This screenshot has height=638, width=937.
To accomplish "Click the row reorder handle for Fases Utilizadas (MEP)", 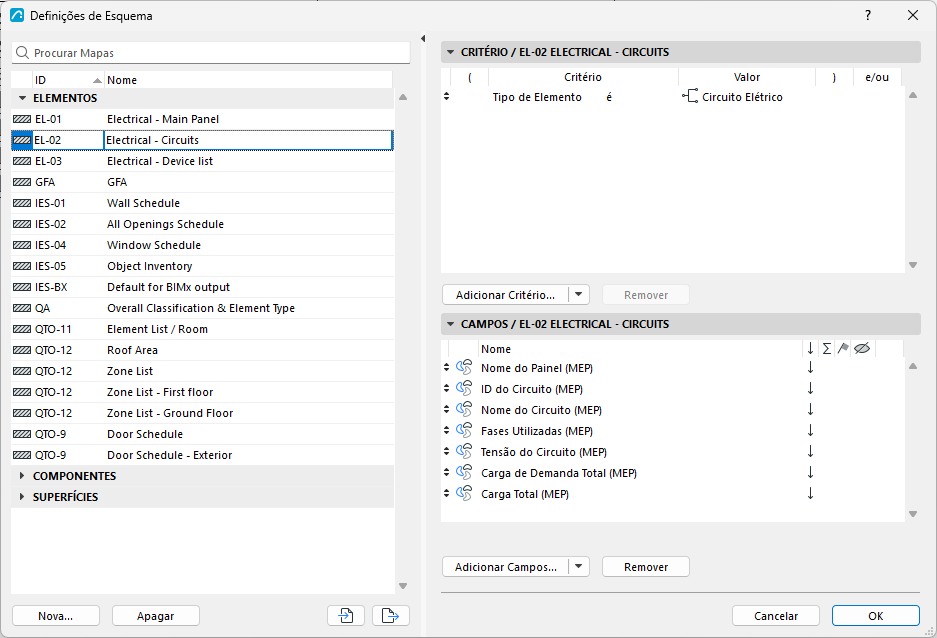I will [446, 430].
